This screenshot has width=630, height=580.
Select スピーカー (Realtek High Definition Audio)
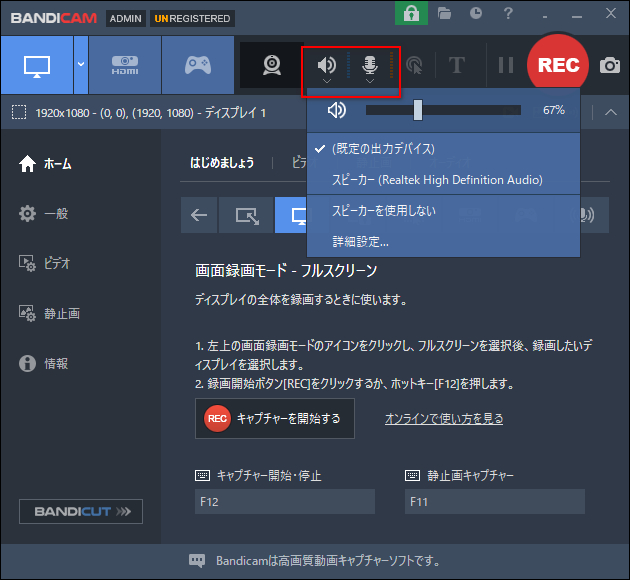pyautogui.click(x=443, y=180)
